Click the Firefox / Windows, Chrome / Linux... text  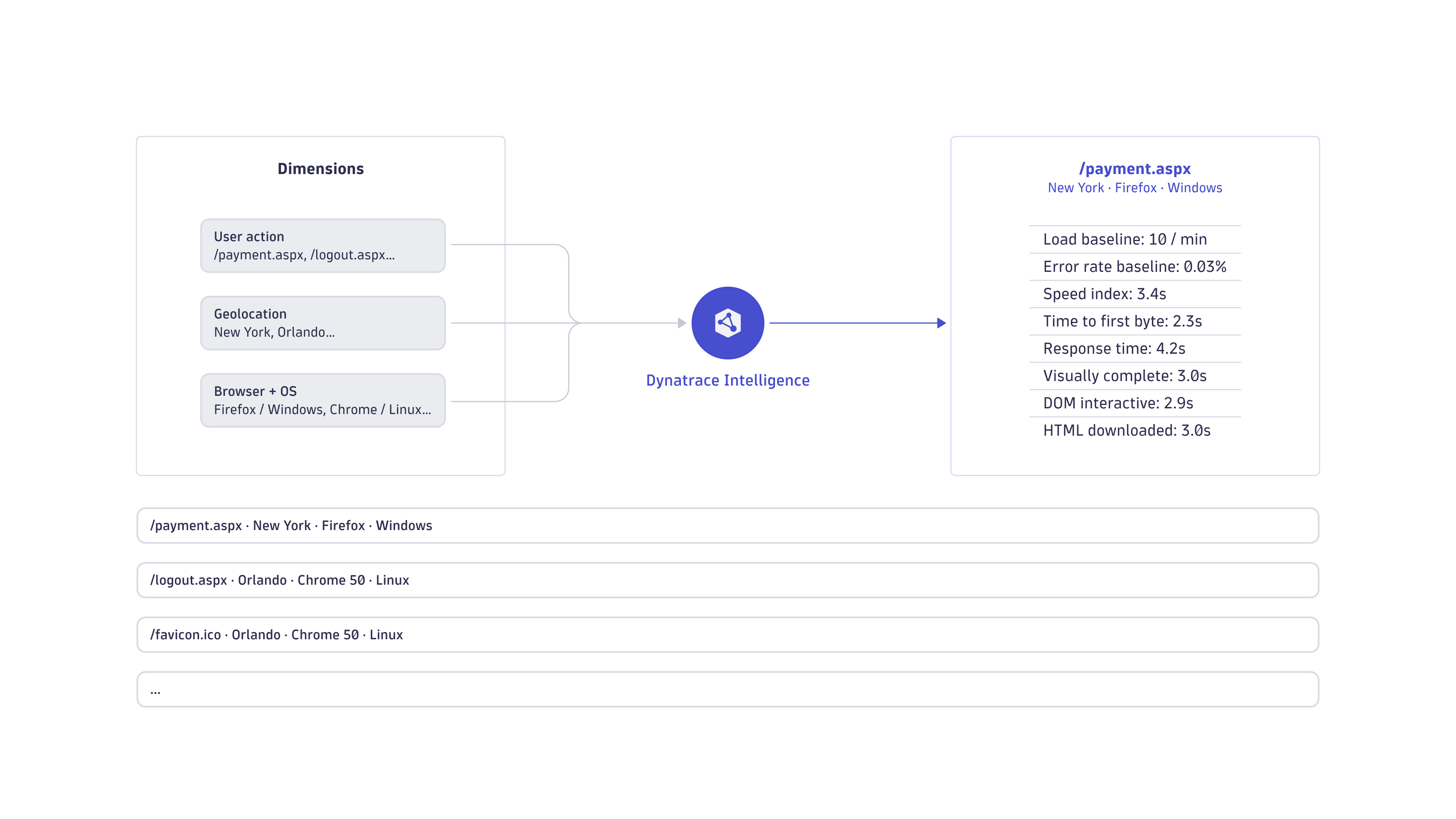click(x=322, y=410)
